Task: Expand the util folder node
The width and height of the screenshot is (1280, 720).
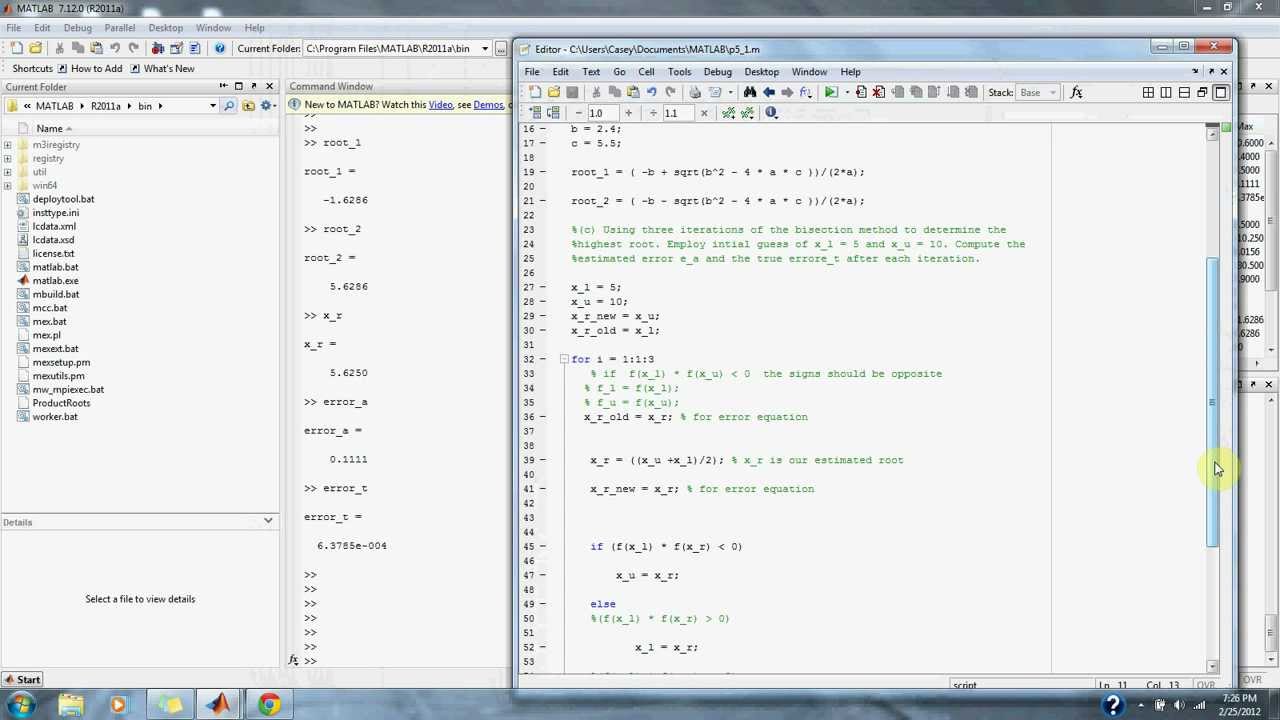Action: (x=8, y=172)
